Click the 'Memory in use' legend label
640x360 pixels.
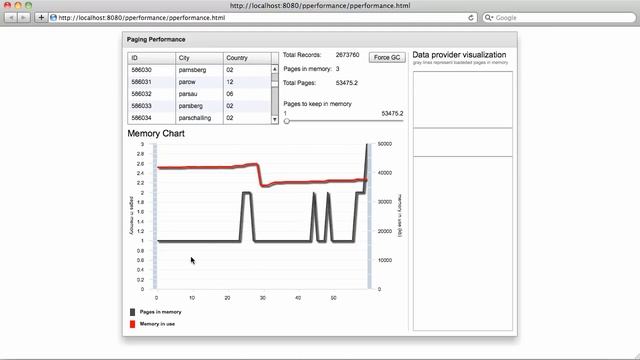157,324
